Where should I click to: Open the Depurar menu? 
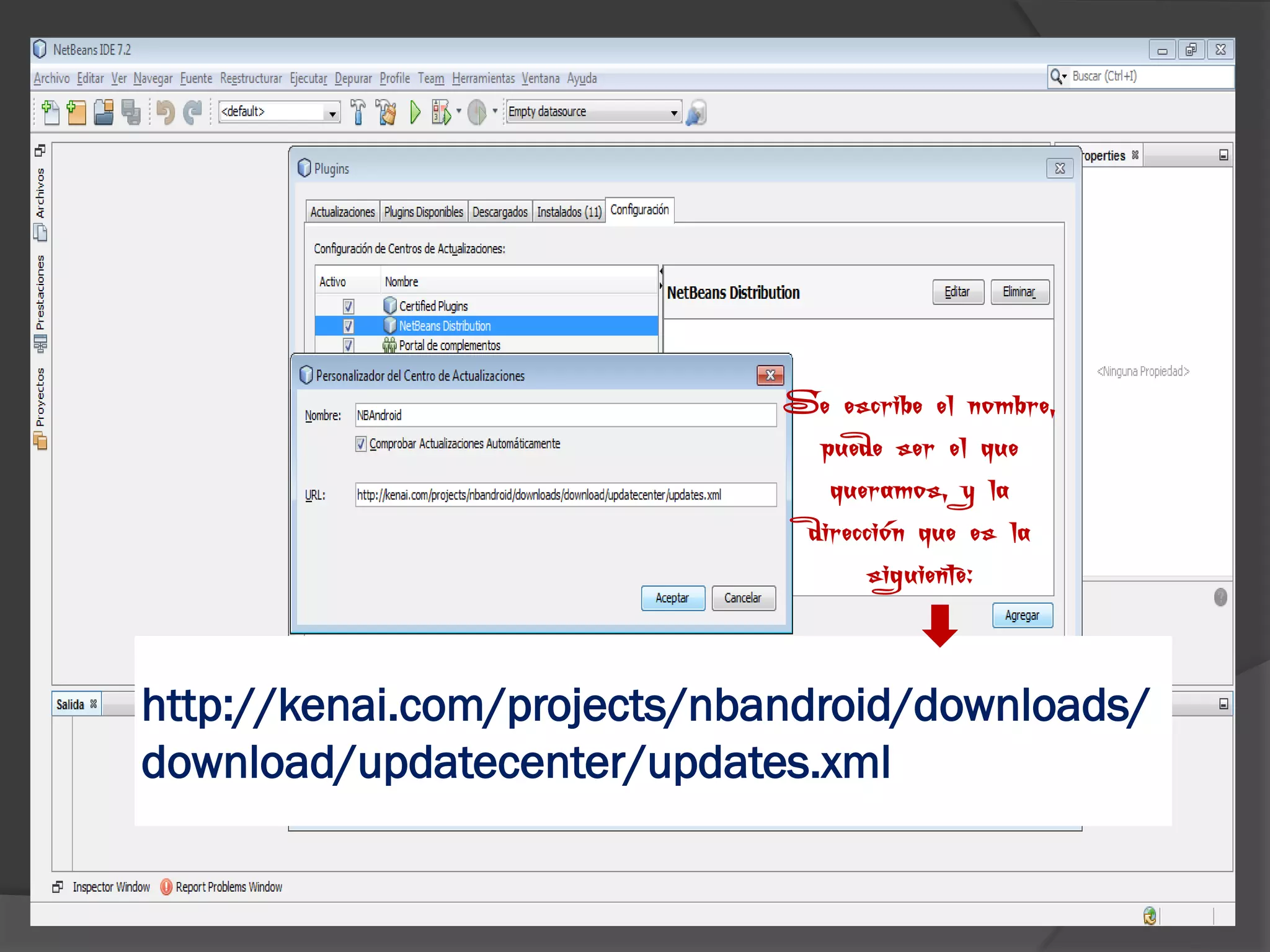click(353, 78)
